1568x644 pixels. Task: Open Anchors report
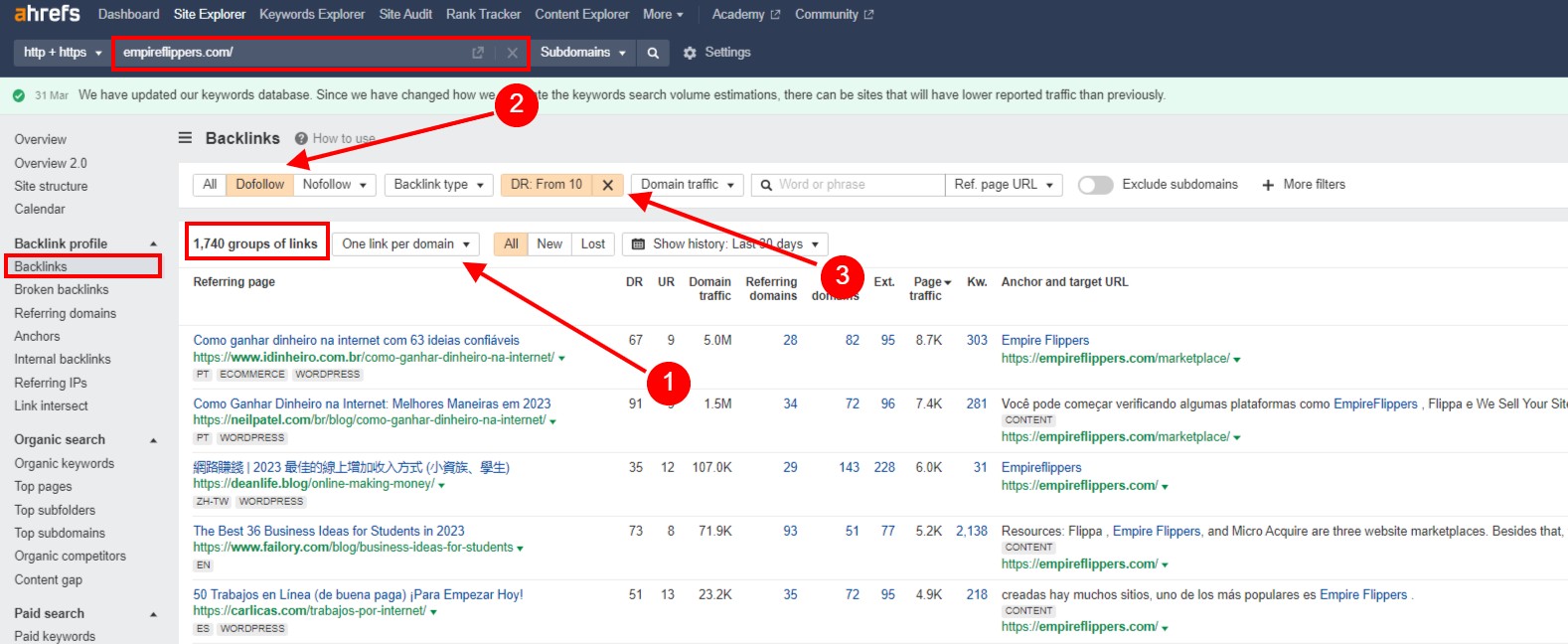(37, 337)
